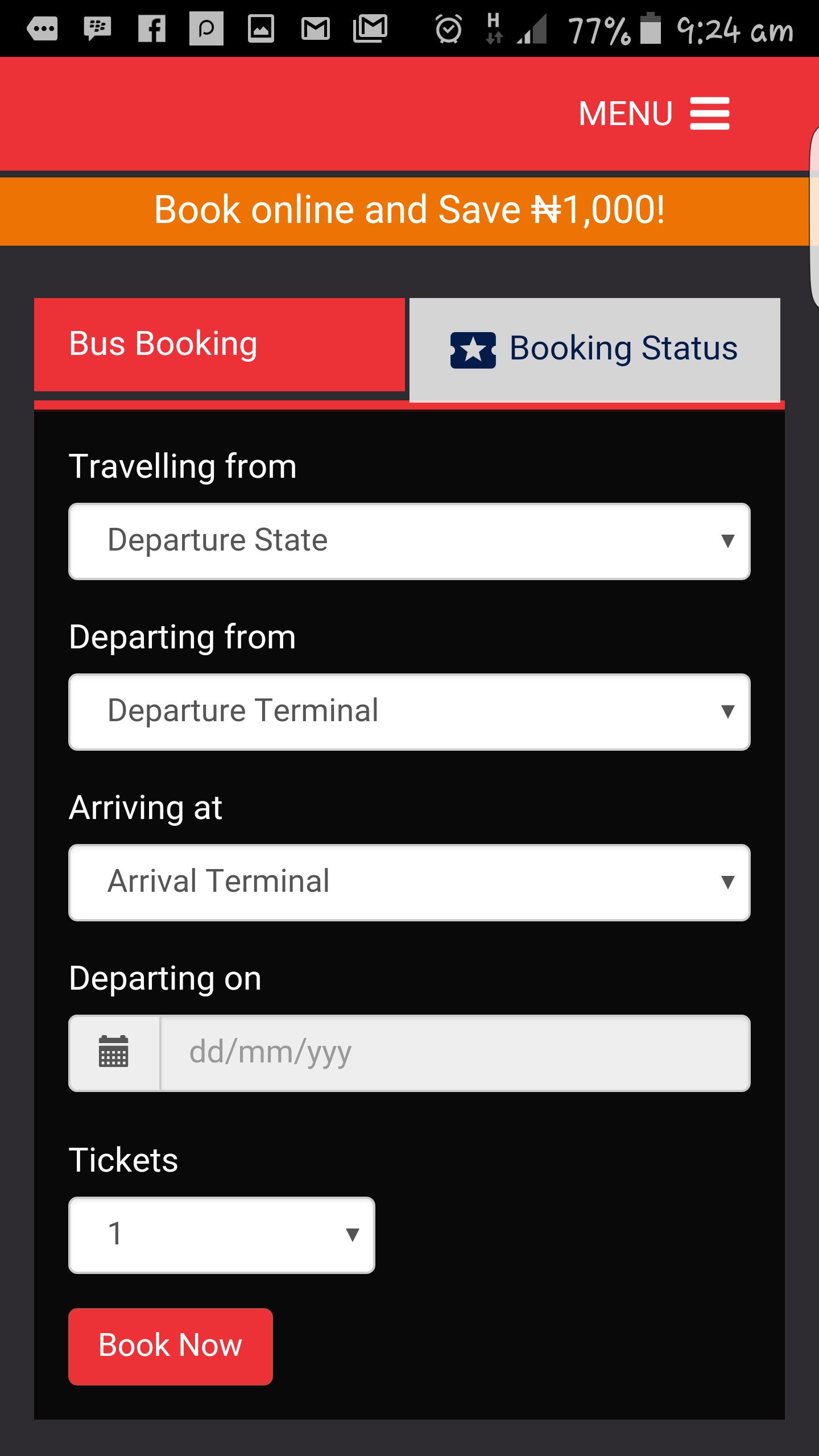Tap the messaging notification bubble icon

42,28
